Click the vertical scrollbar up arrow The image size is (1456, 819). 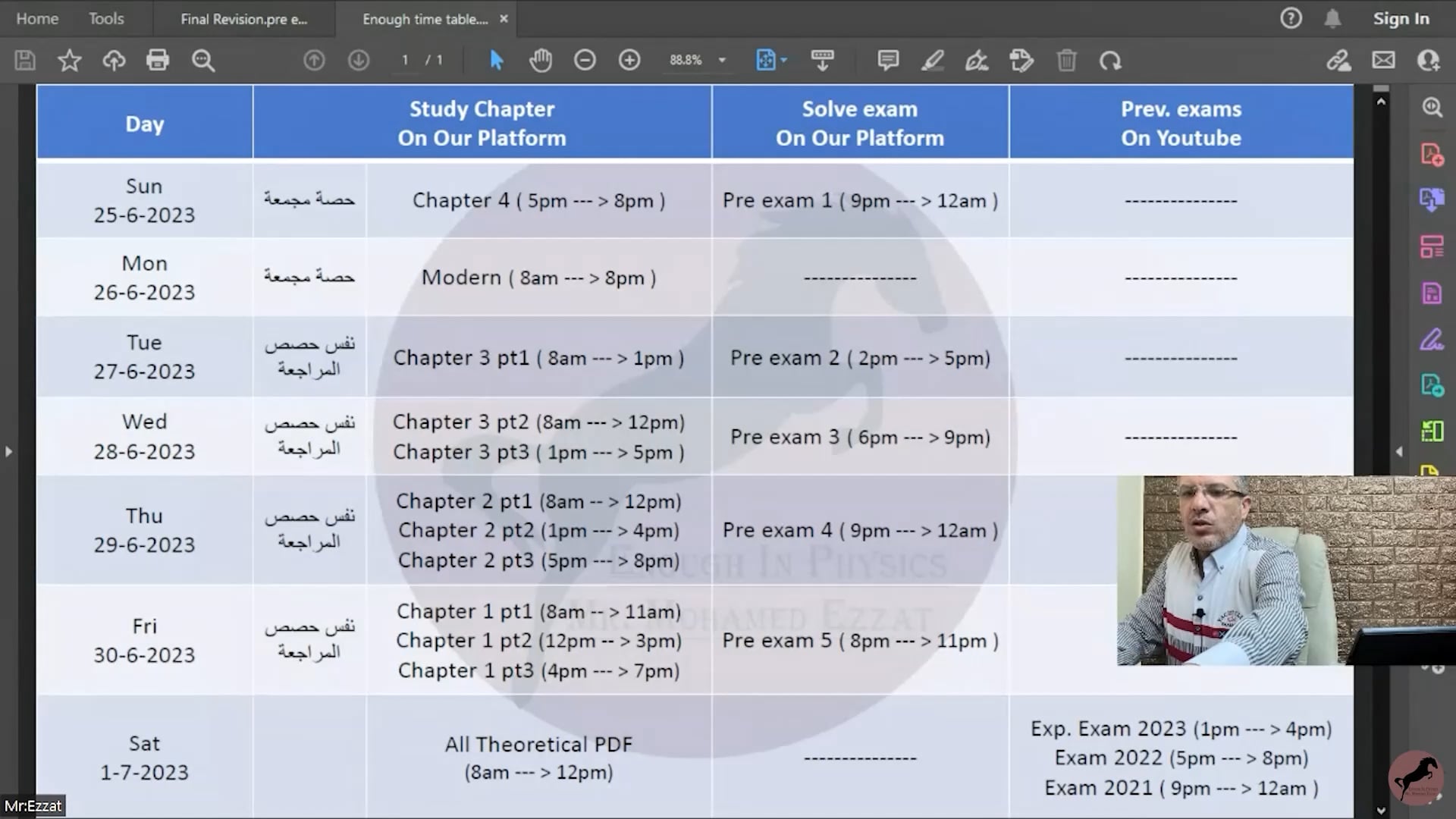tap(1381, 101)
